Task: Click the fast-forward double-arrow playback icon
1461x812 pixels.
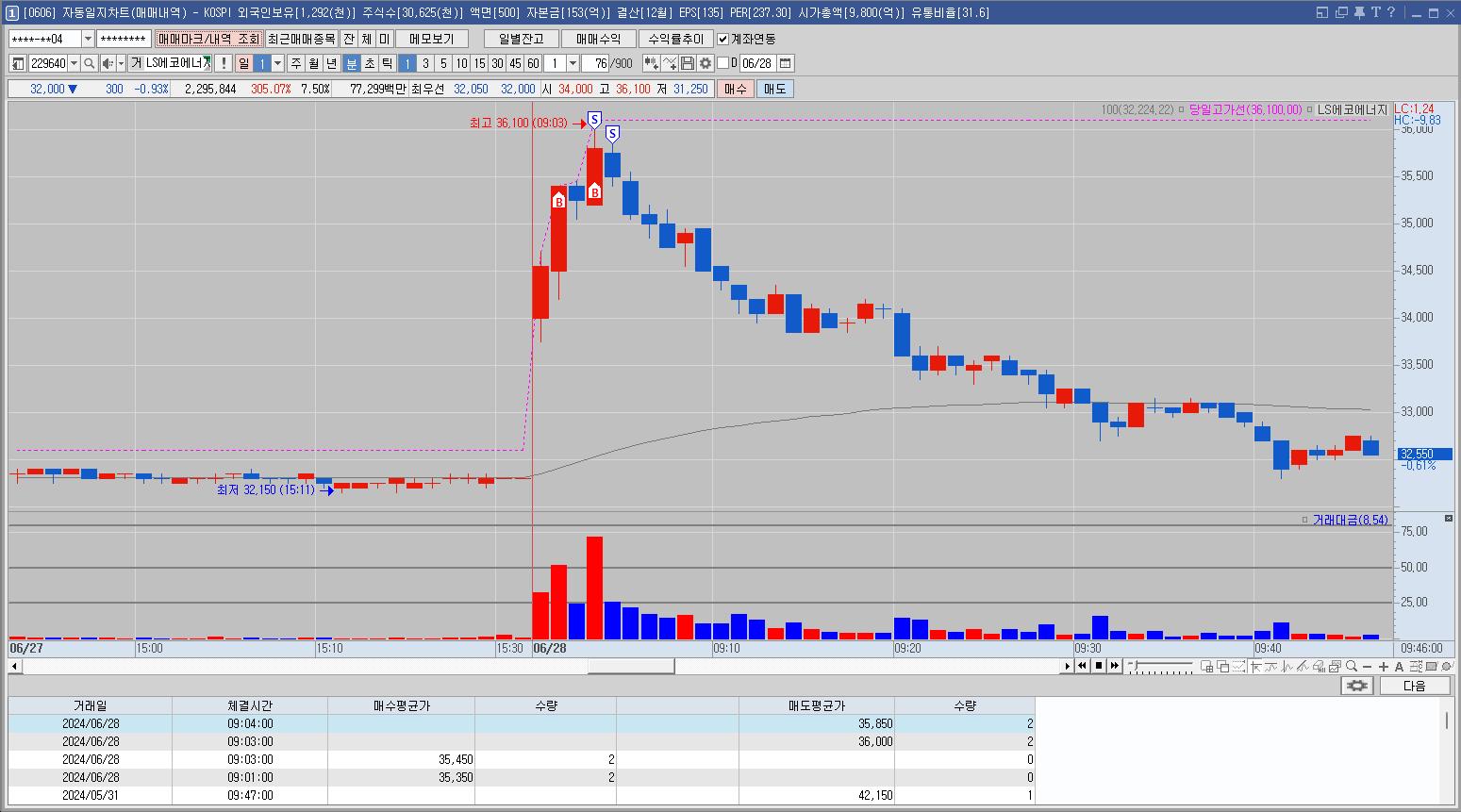Action: click(x=1115, y=666)
